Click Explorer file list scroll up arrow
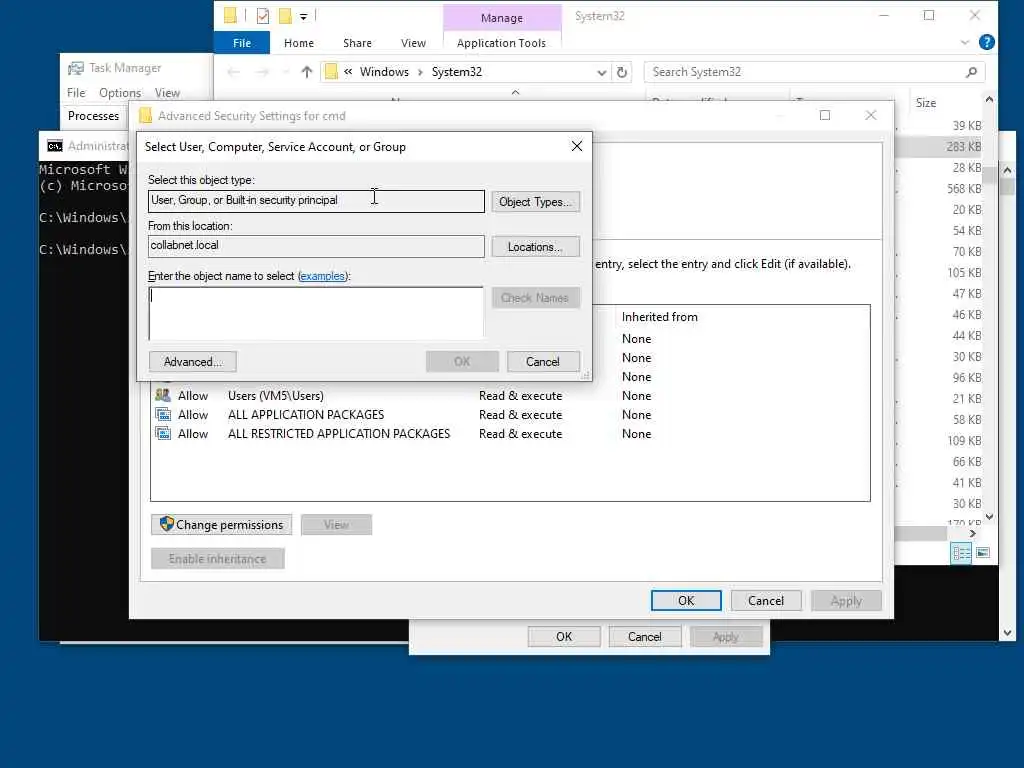Image resolution: width=1024 pixels, height=768 pixels. tap(989, 99)
